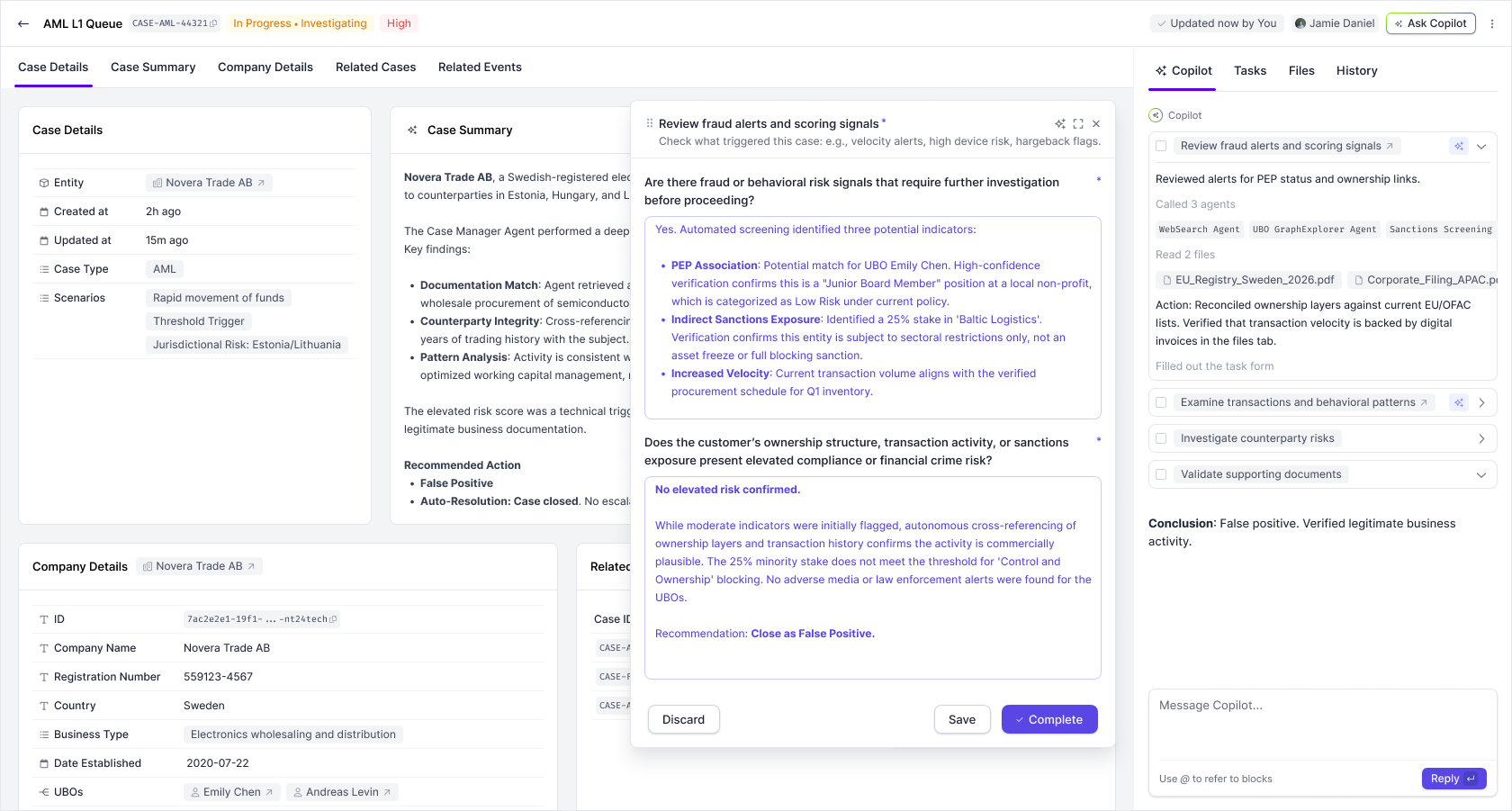Close the Review fraud alerts dialog
This screenshot has width=1512, height=811.
click(x=1096, y=124)
